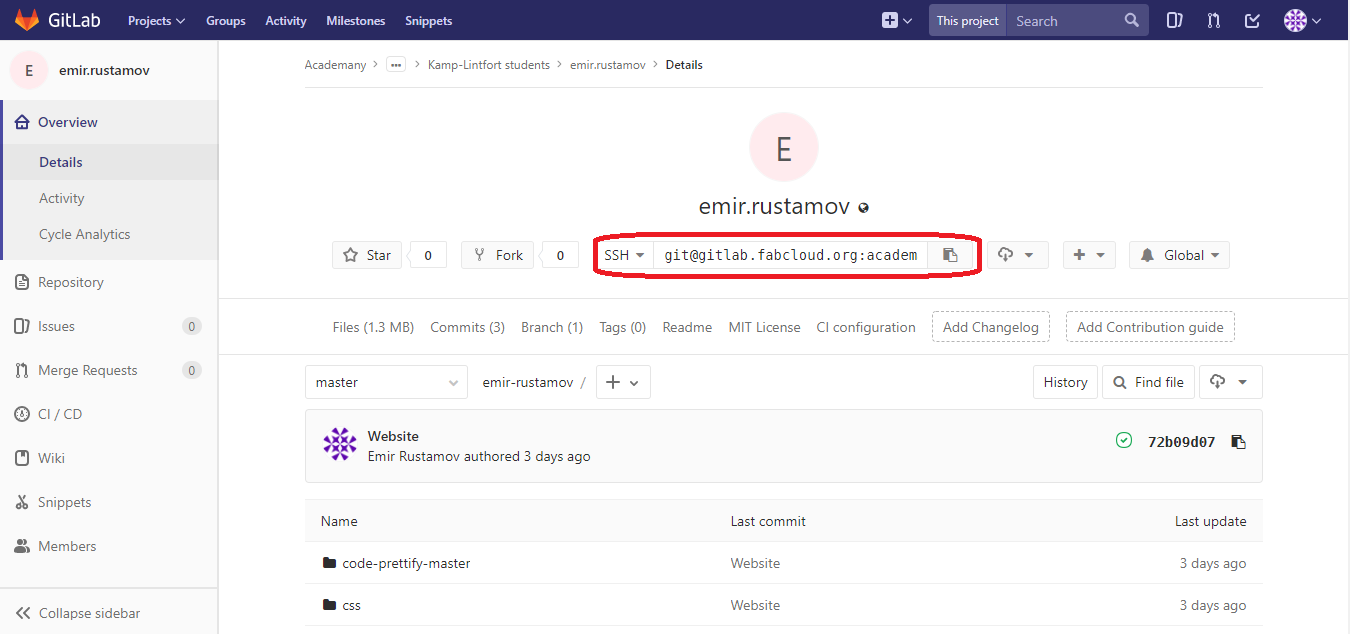Open the Todos checkmark icon in the navbar
The height and width of the screenshot is (634, 1350).
1252,20
